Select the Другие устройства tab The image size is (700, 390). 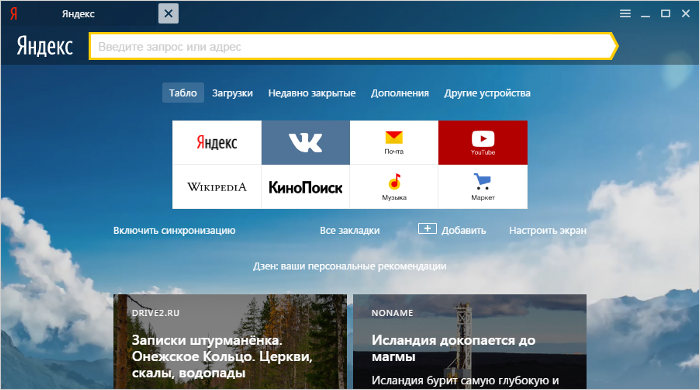pyautogui.click(x=487, y=93)
